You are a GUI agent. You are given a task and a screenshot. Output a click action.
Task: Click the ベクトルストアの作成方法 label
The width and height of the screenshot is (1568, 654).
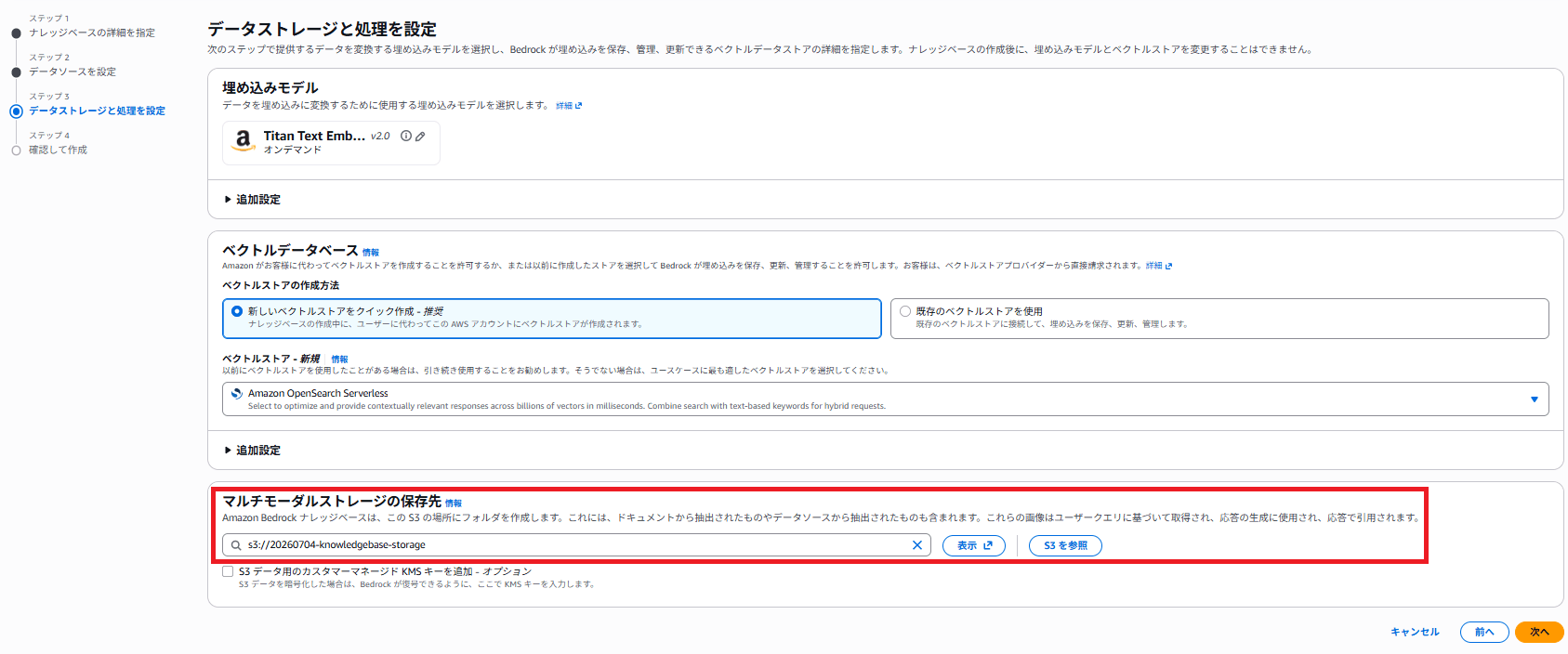281,285
